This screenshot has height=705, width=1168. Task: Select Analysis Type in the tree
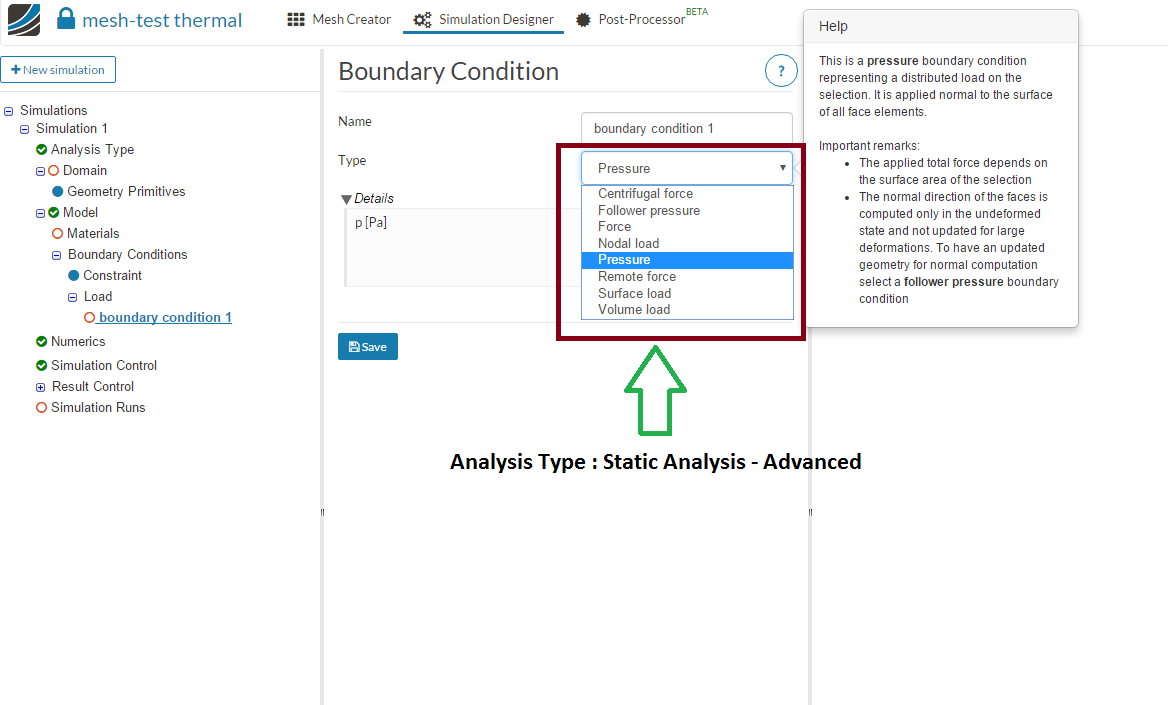click(92, 150)
